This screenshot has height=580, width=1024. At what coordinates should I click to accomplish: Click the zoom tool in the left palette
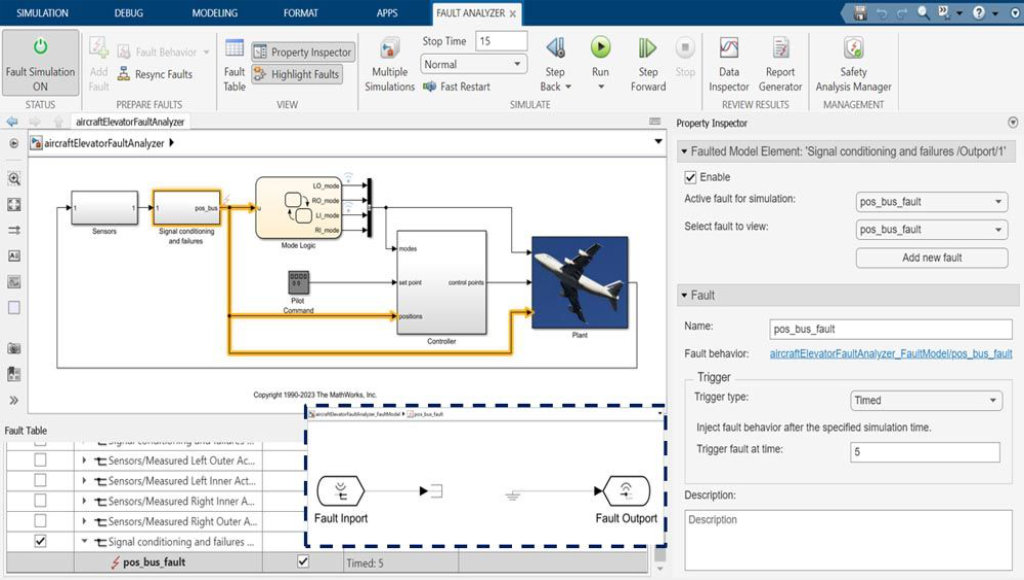[x=14, y=178]
